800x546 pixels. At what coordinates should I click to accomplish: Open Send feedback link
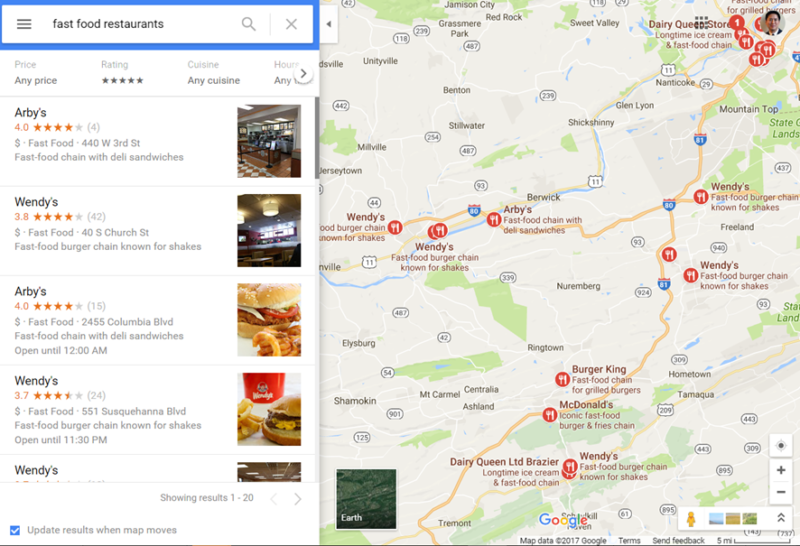click(x=678, y=540)
